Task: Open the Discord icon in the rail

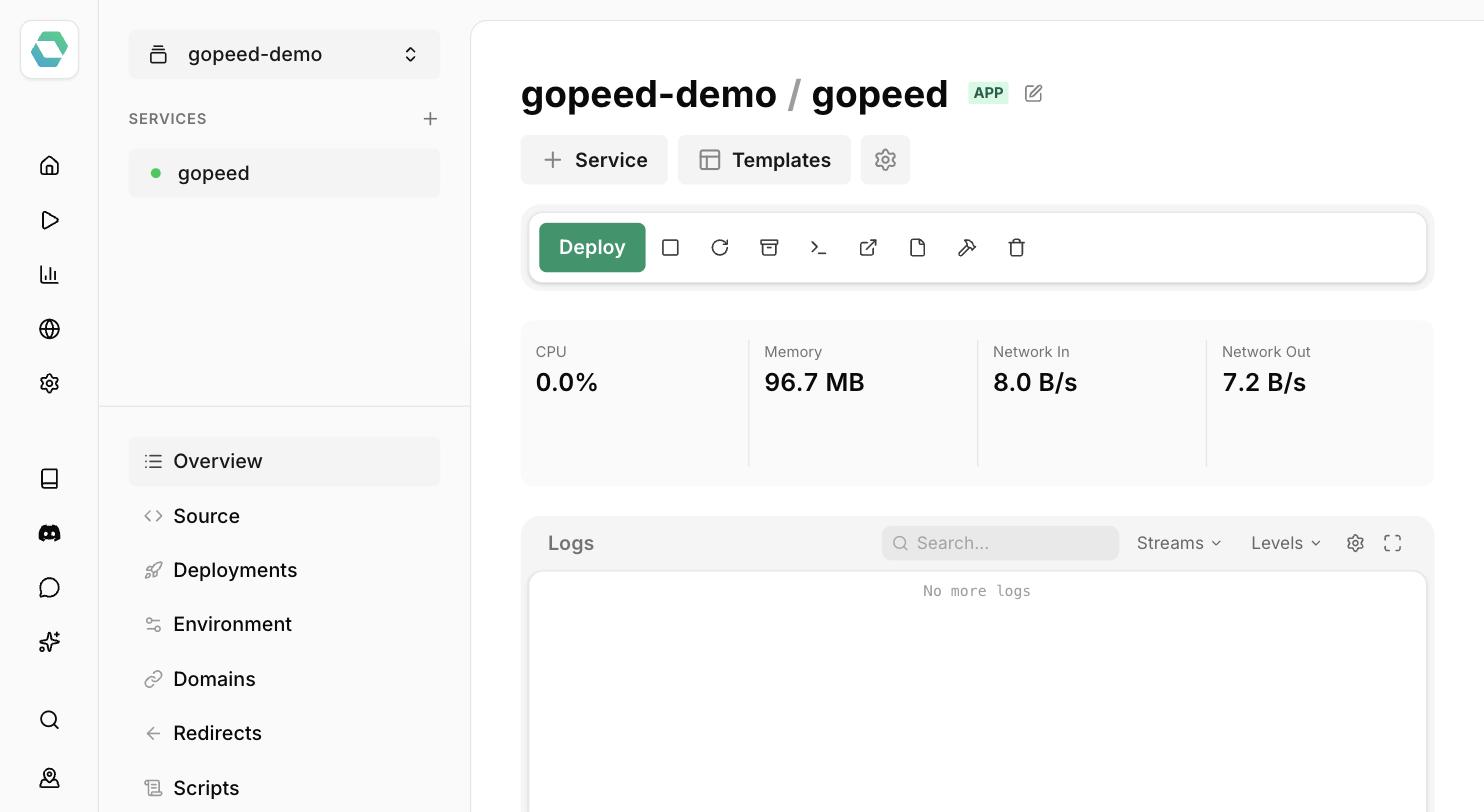Action: pos(49,533)
